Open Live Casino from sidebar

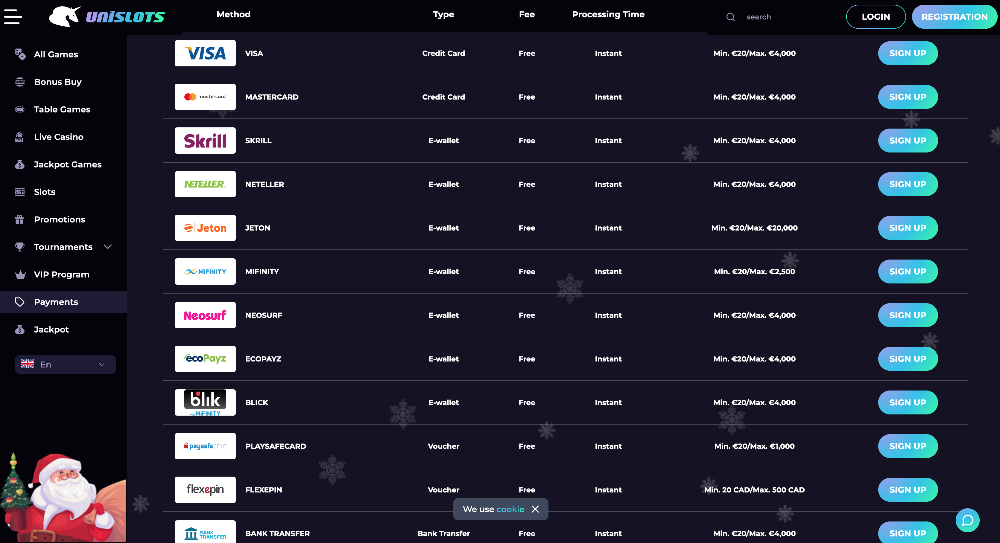(58, 137)
